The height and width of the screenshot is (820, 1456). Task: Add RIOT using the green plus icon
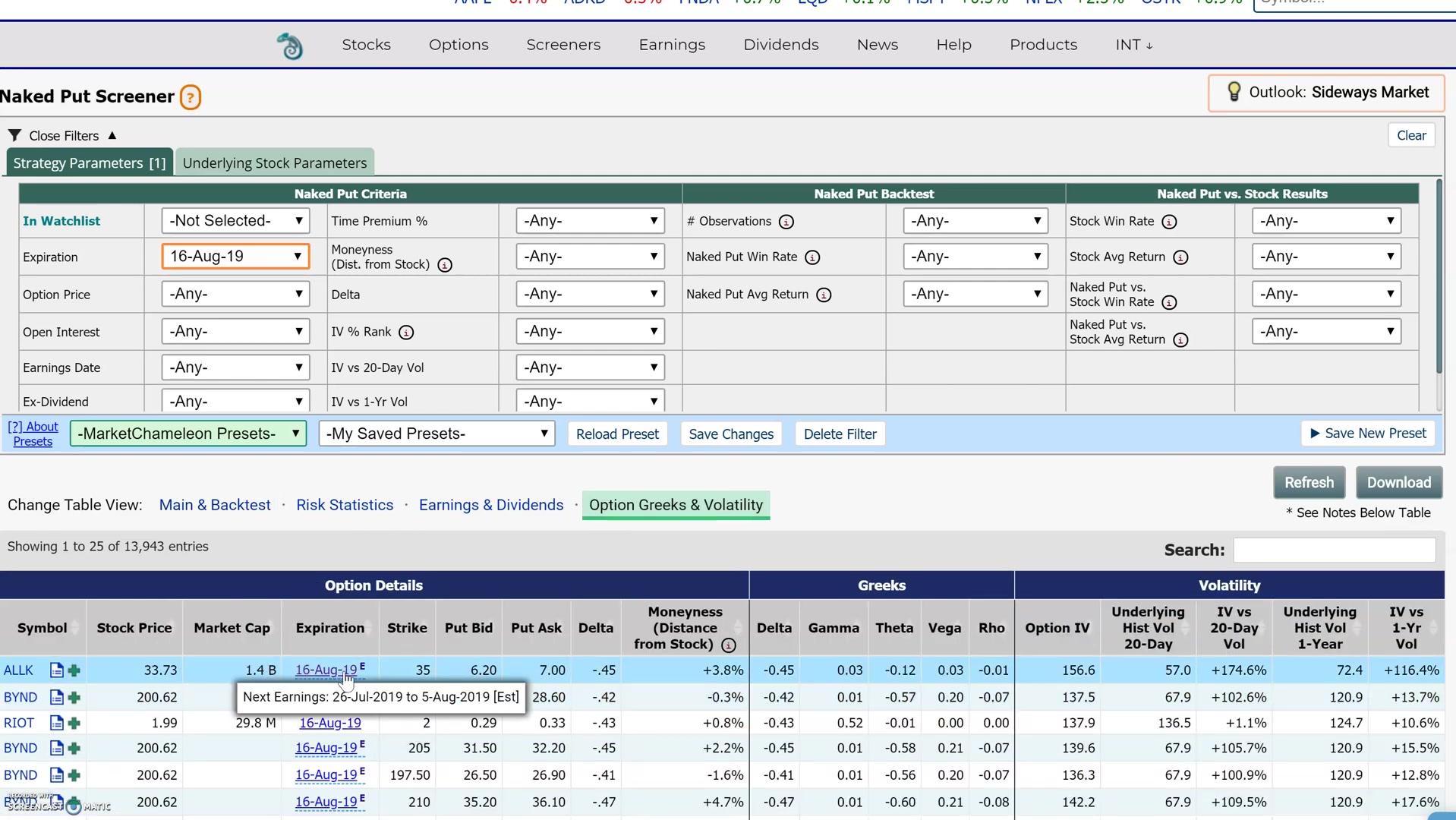pos(74,723)
